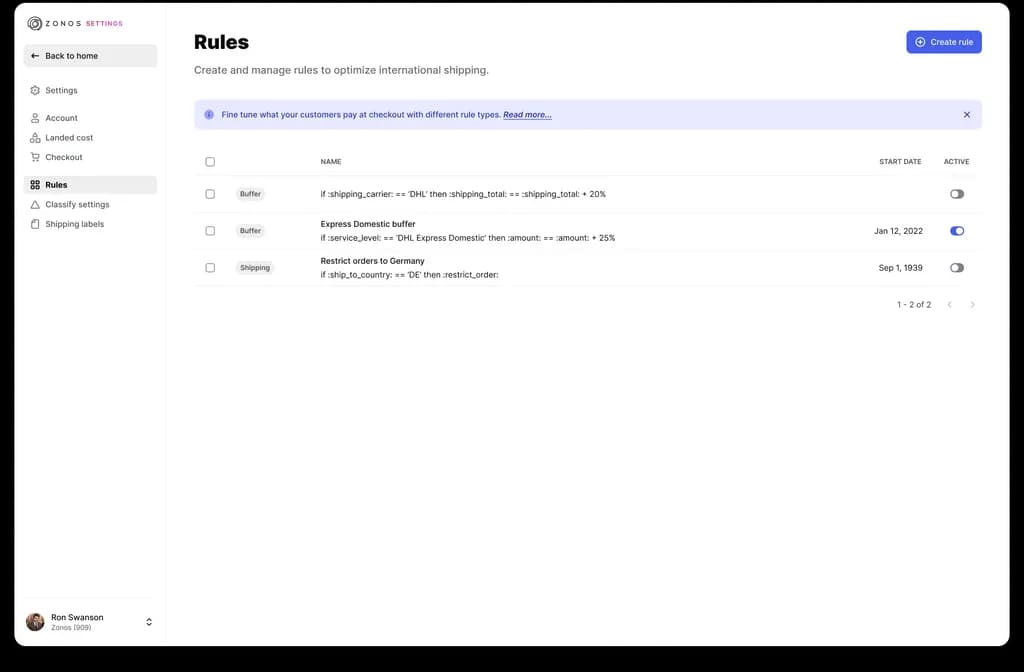
Task: Open the Rules sidebar menu item
Action: [56, 185]
